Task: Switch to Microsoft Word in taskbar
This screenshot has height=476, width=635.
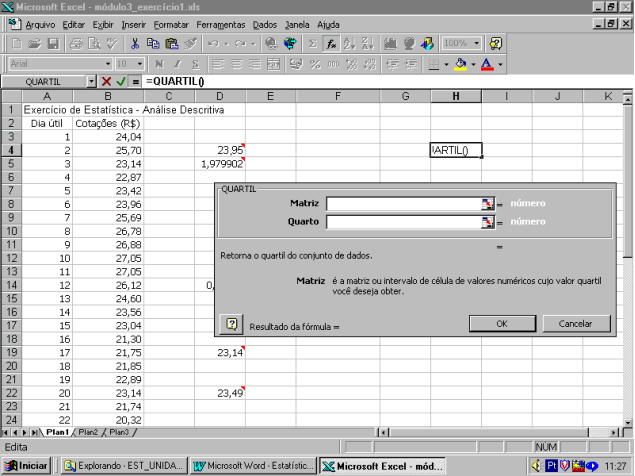Action: [254, 466]
